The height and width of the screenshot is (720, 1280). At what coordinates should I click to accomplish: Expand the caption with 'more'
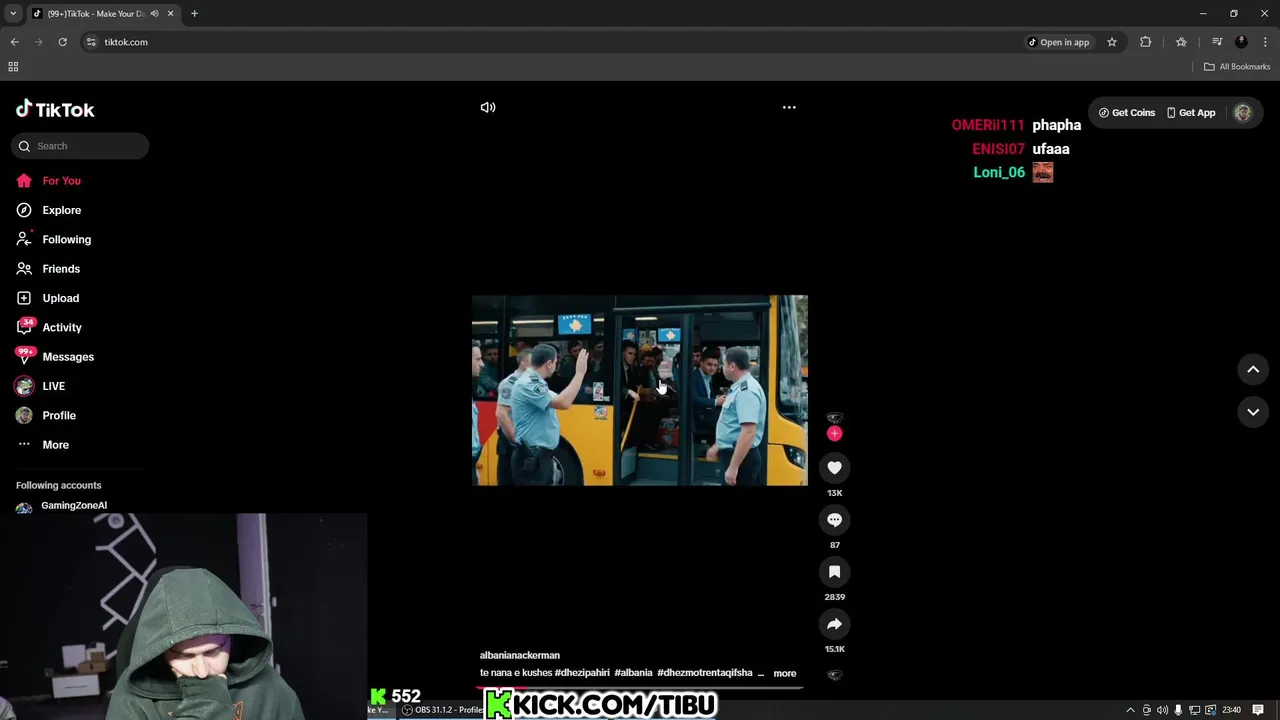pyautogui.click(x=785, y=673)
